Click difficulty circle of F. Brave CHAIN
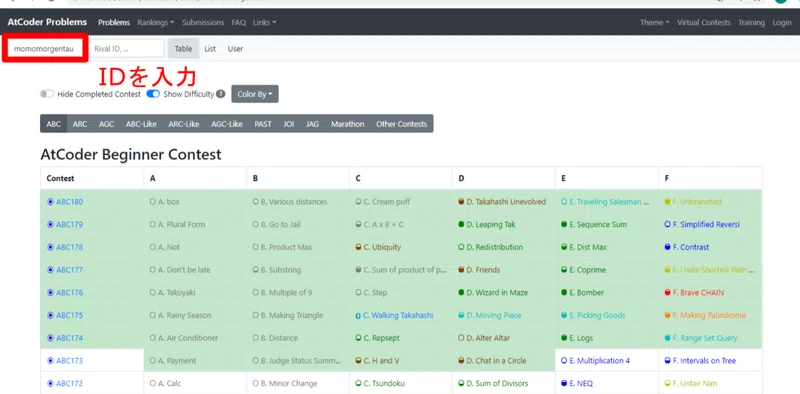This screenshot has height=394, width=800. (667, 292)
